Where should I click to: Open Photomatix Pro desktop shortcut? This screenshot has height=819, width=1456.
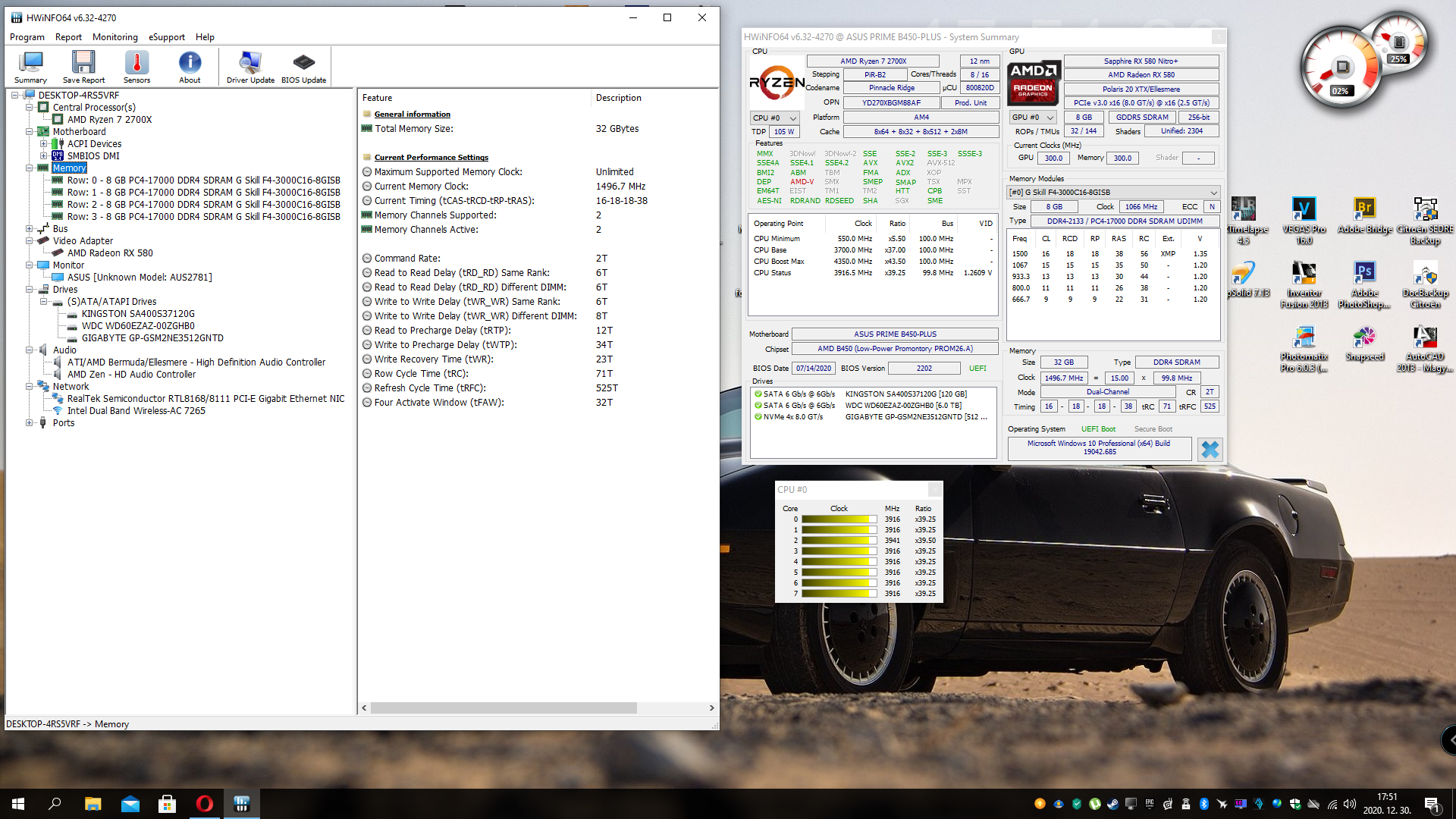[x=1304, y=349]
